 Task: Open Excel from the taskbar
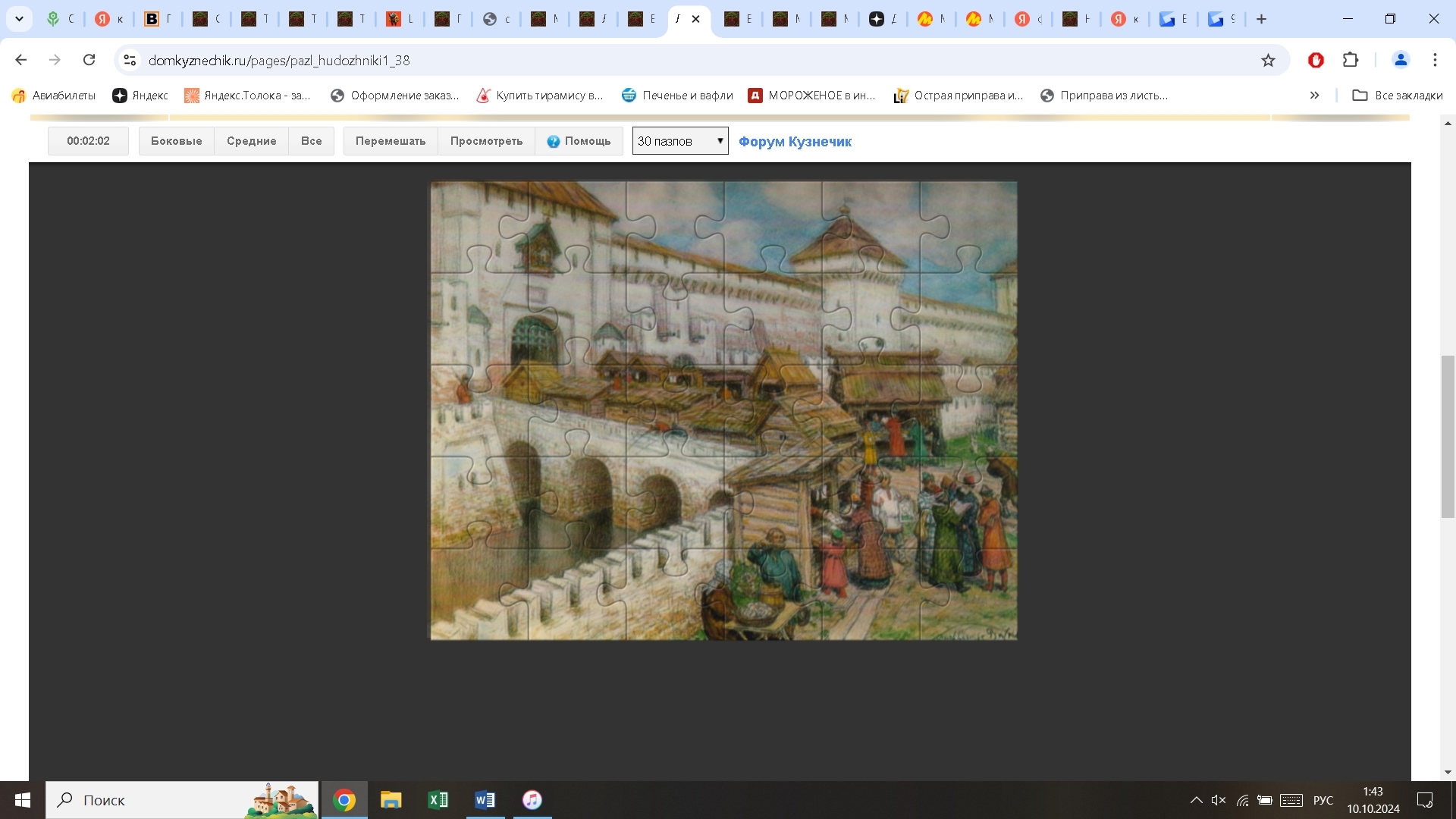point(438,800)
